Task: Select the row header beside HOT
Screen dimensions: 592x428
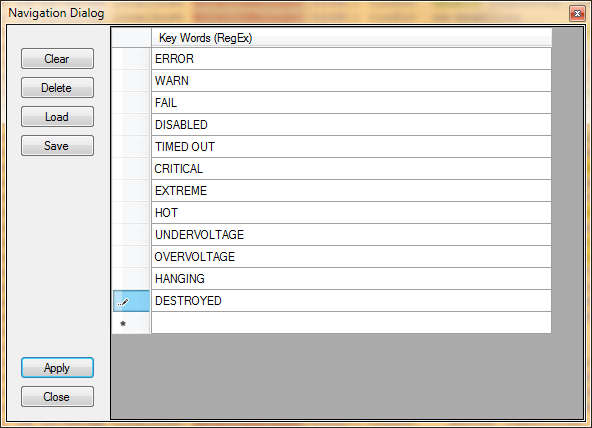Action: tap(131, 213)
